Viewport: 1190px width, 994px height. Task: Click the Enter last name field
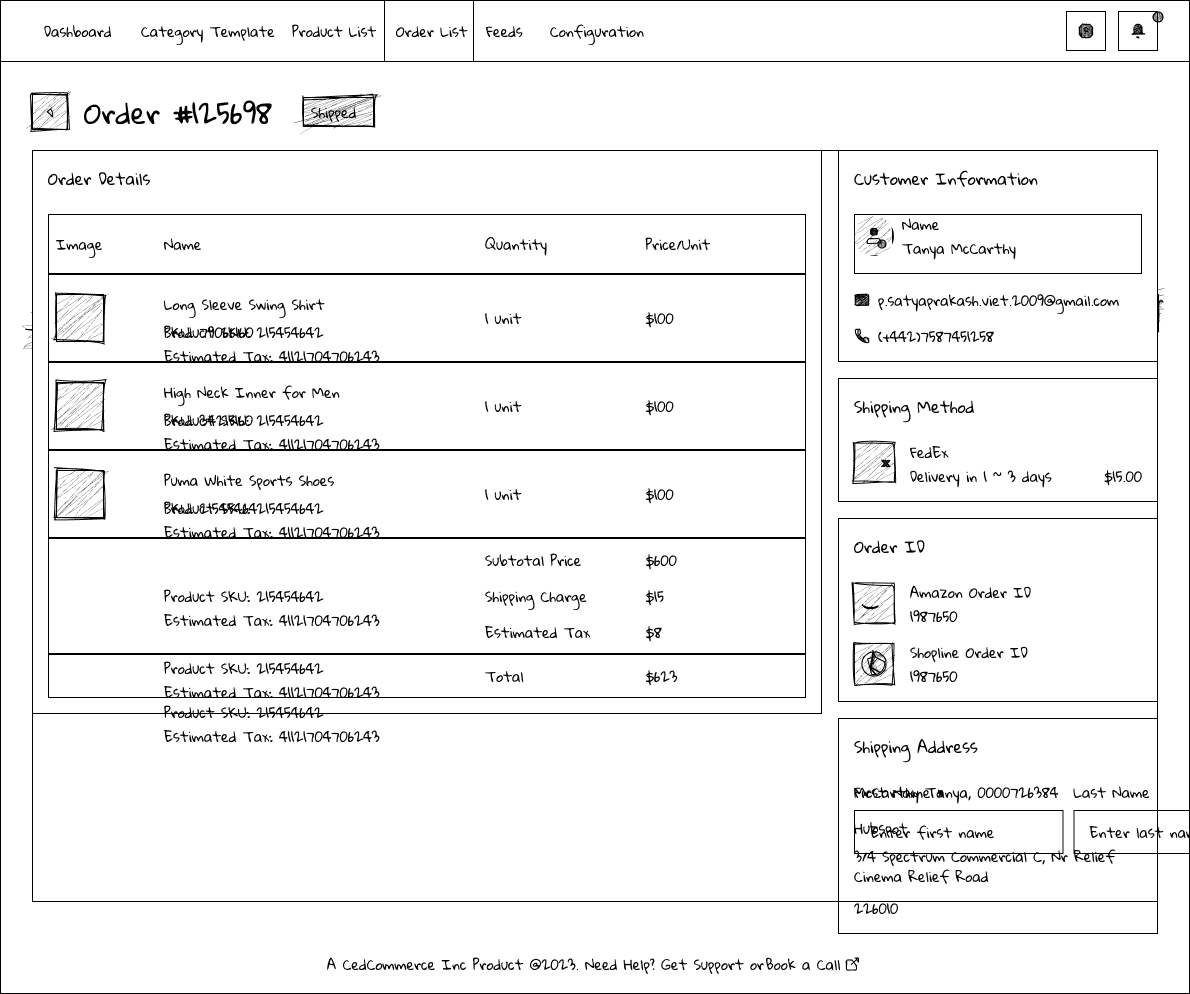(x=1132, y=832)
